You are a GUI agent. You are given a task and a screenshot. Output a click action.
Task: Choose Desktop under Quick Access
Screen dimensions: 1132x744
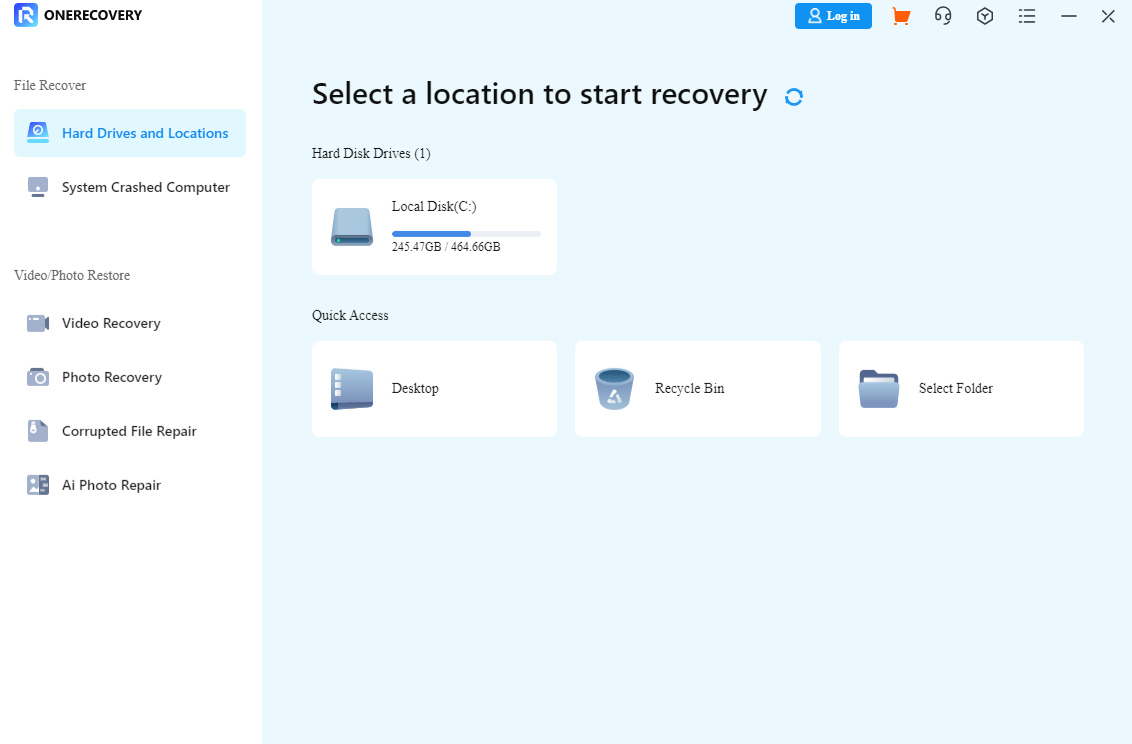(434, 389)
